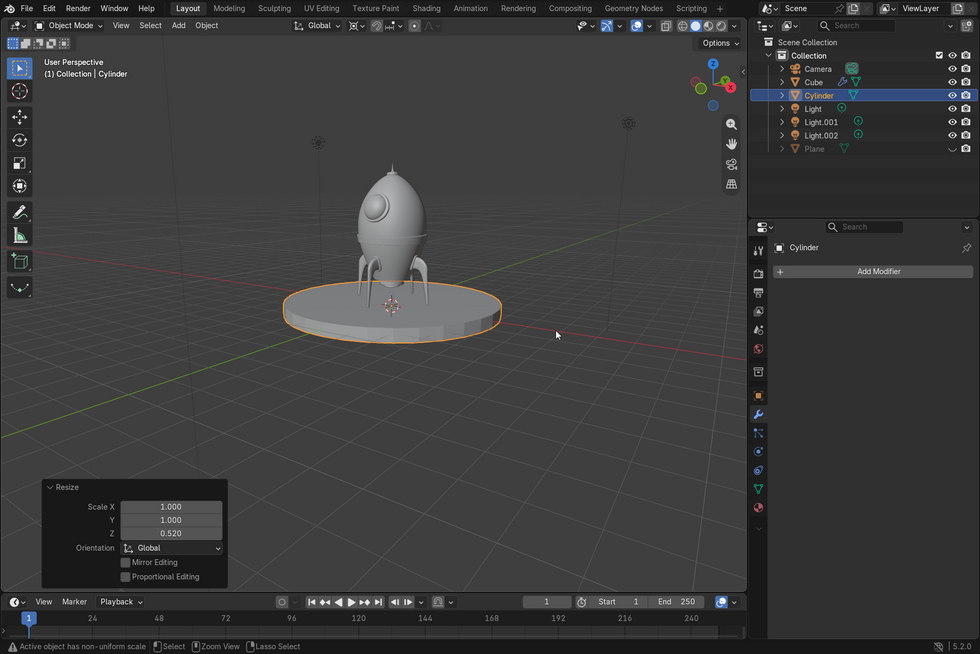Open the Scene properties tab

[x=758, y=330]
